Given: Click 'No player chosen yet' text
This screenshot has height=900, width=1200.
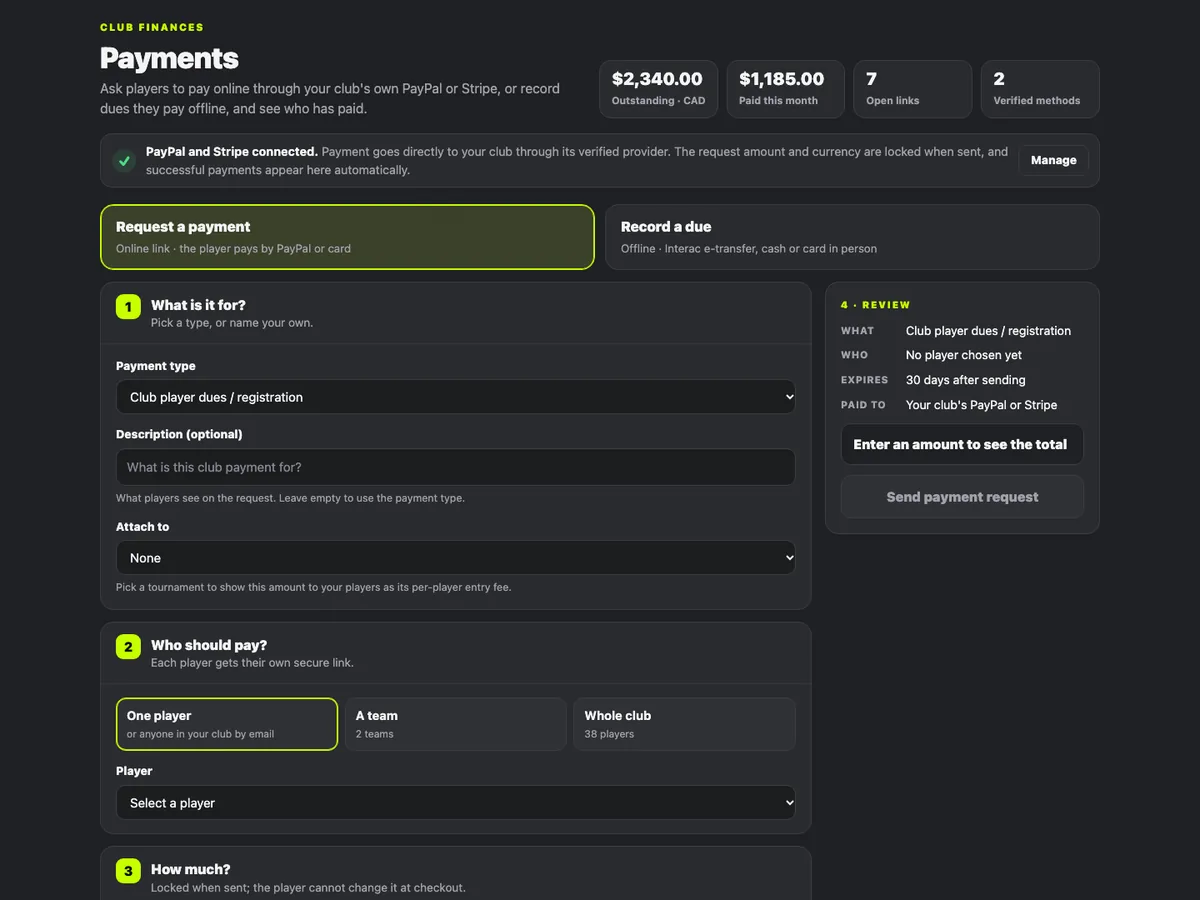Looking at the screenshot, I should click(x=964, y=355).
